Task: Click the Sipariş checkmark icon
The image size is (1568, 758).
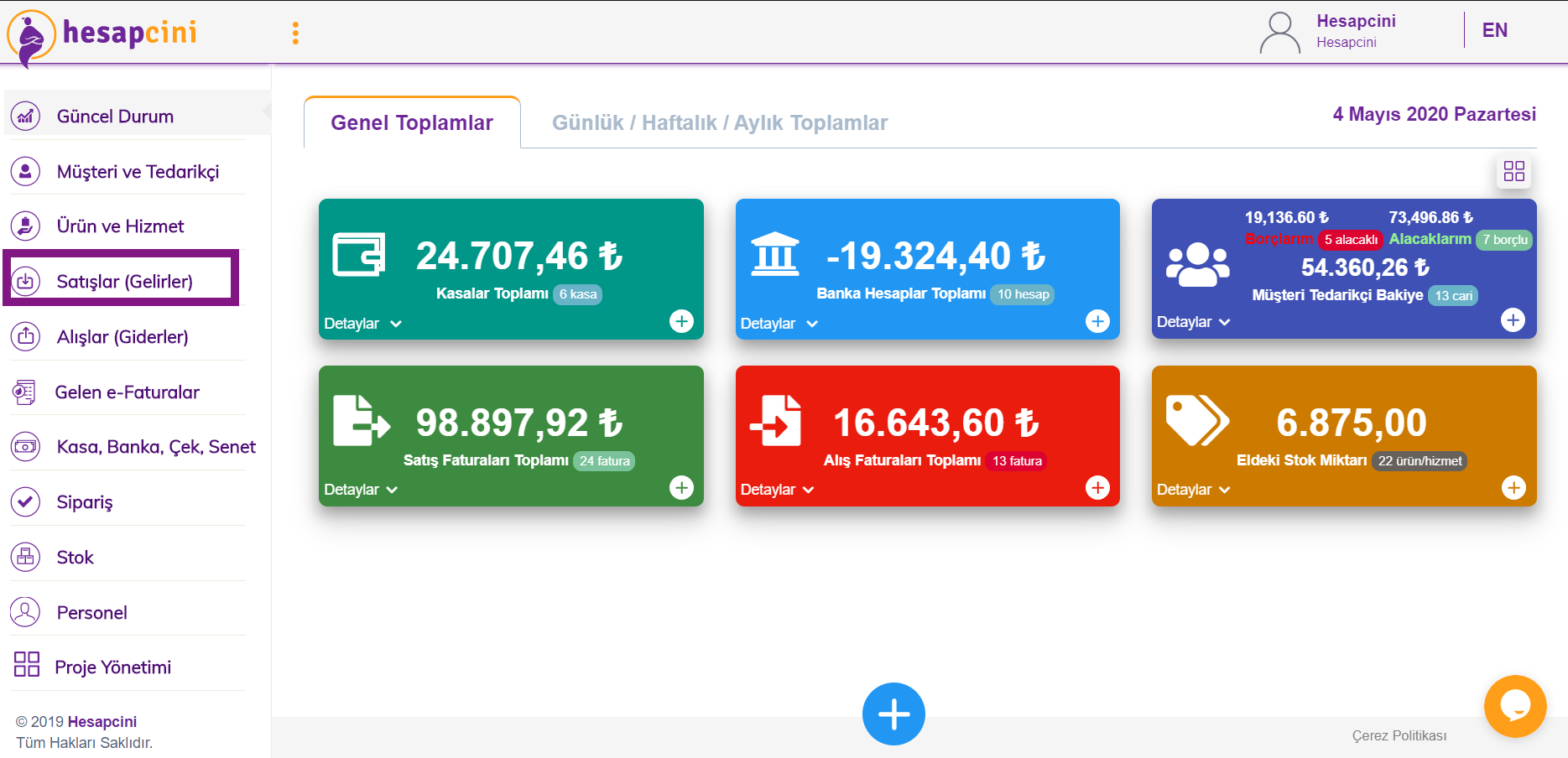Action: 25,501
